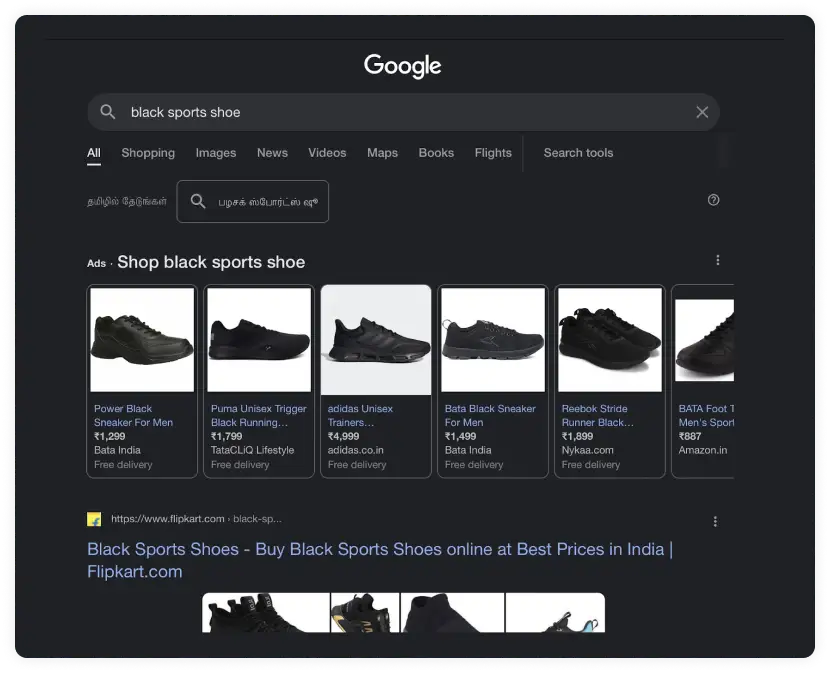Viewport: 830px width, 673px height.
Task: Click the search magnifier icon in main search bar
Action: point(107,112)
